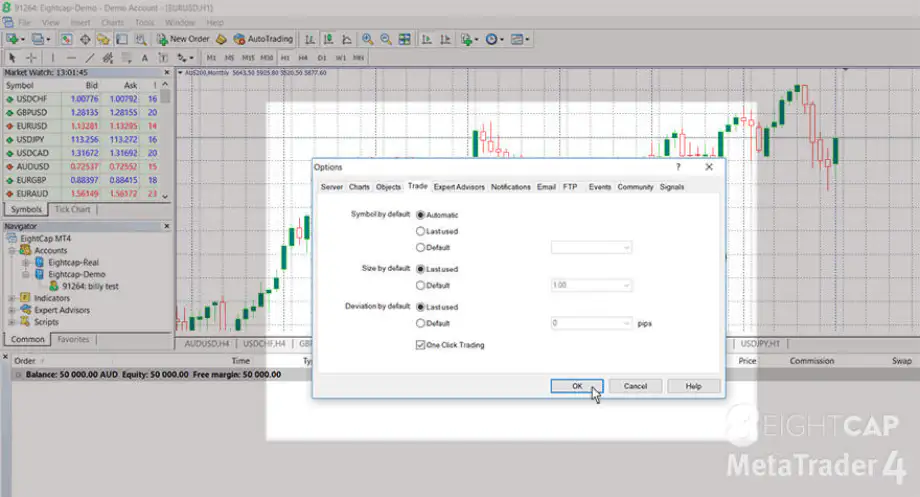Screen dimensions: 920x497
Task: Click the zoom in magnifier icon
Action: (x=367, y=39)
